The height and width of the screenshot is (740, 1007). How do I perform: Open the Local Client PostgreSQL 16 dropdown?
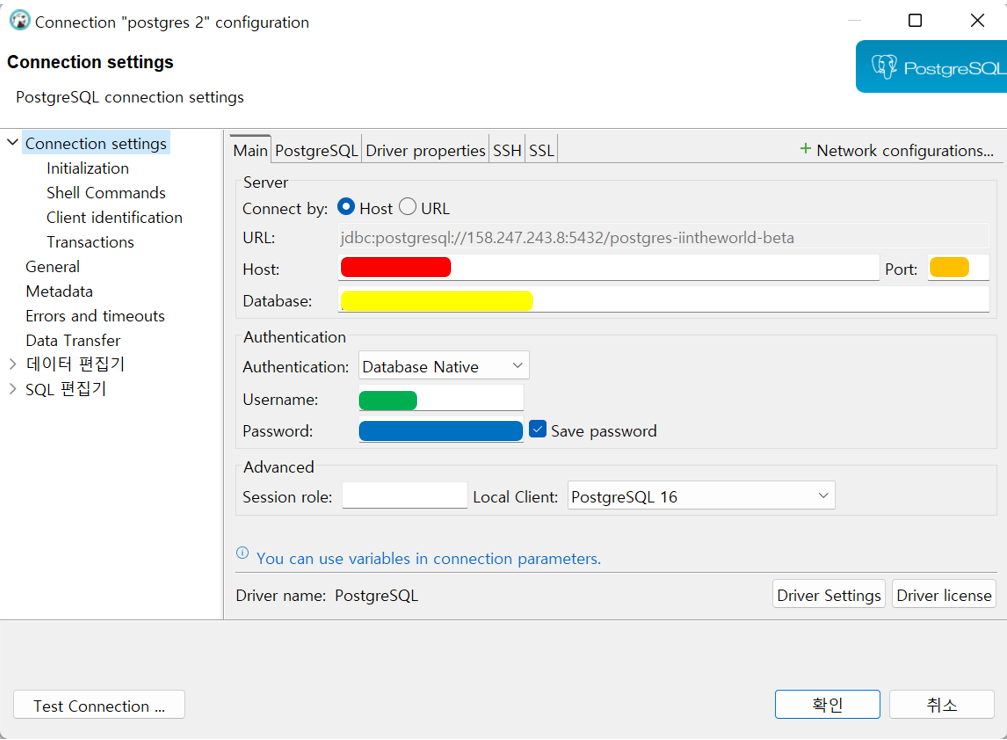tap(701, 496)
